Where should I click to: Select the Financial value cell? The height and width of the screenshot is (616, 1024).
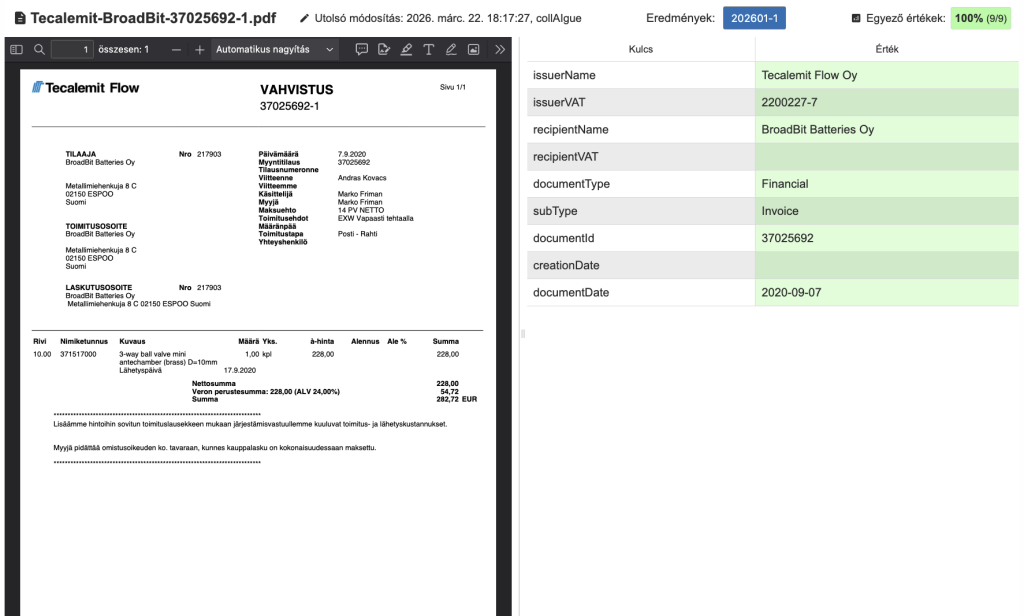tap(887, 184)
